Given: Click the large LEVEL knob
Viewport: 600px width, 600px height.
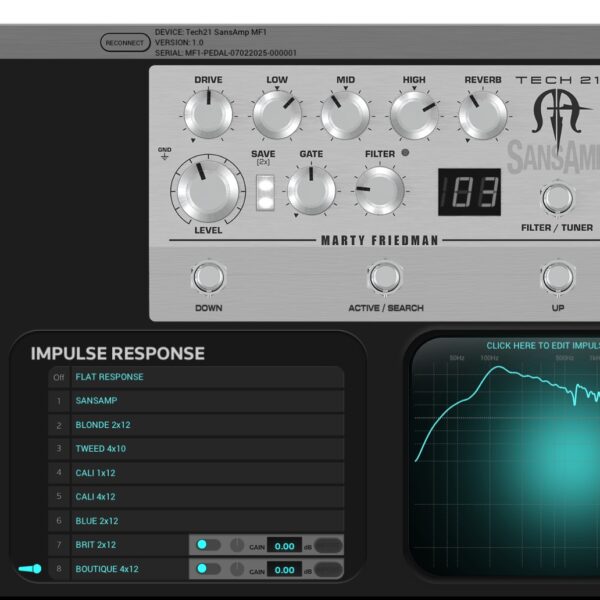Looking at the screenshot, I should (x=208, y=190).
